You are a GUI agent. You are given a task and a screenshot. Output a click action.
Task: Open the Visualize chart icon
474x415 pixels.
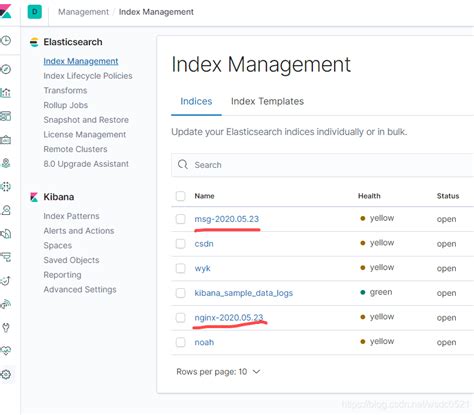pos(6,93)
